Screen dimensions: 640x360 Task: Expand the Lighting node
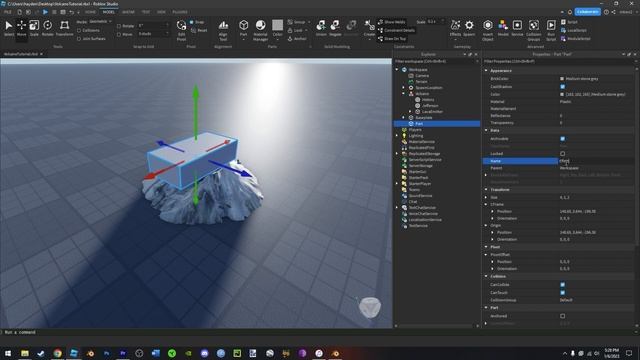[397, 136]
